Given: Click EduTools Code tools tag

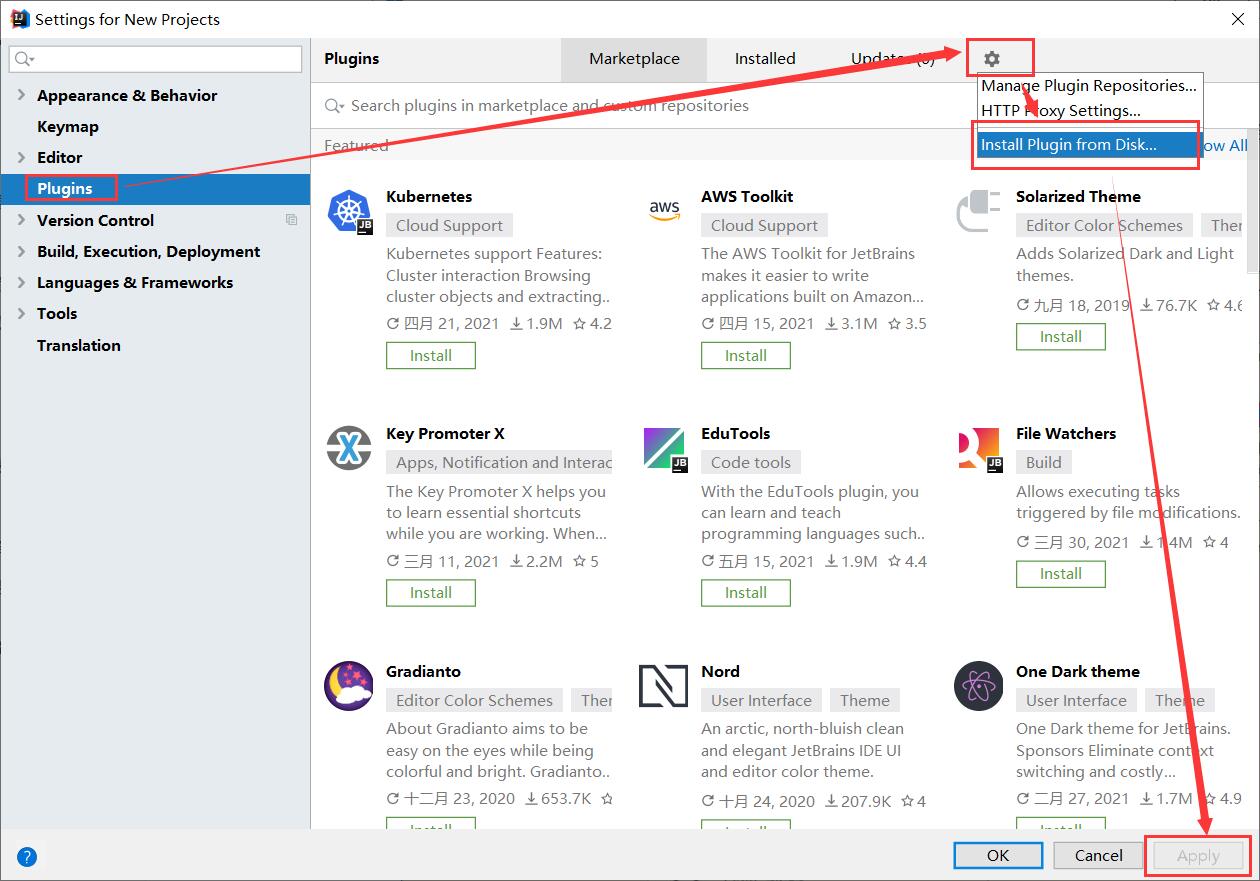Looking at the screenshot, I should (x=751, y=462).
